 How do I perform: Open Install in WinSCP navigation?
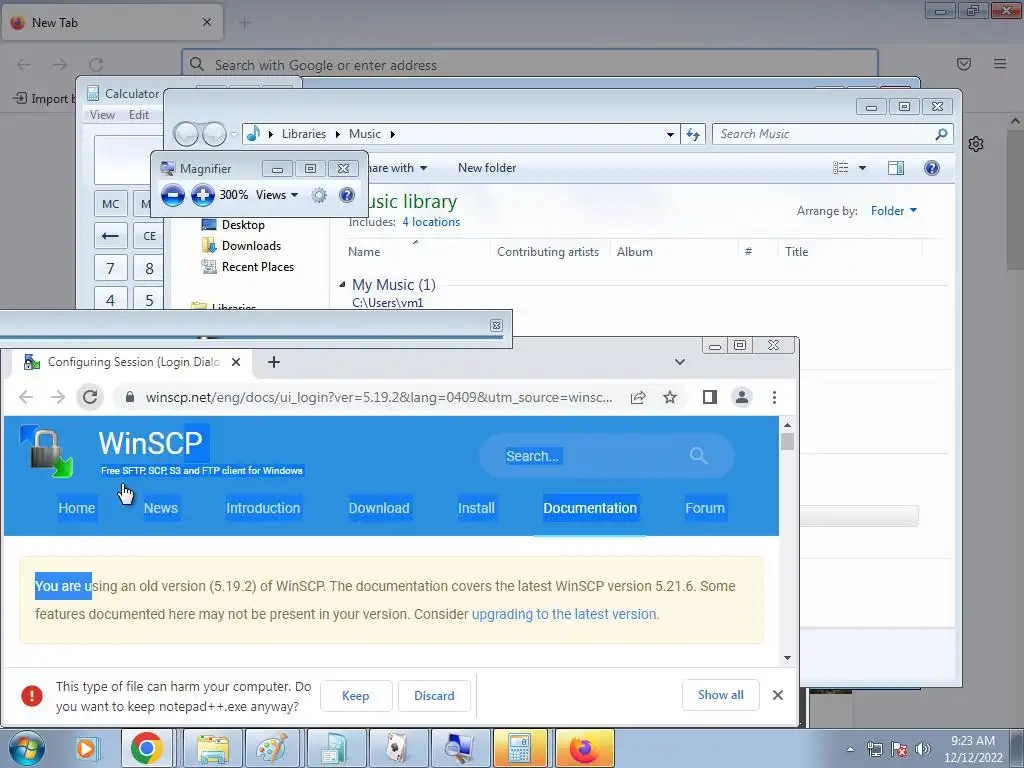click(476, 508)
